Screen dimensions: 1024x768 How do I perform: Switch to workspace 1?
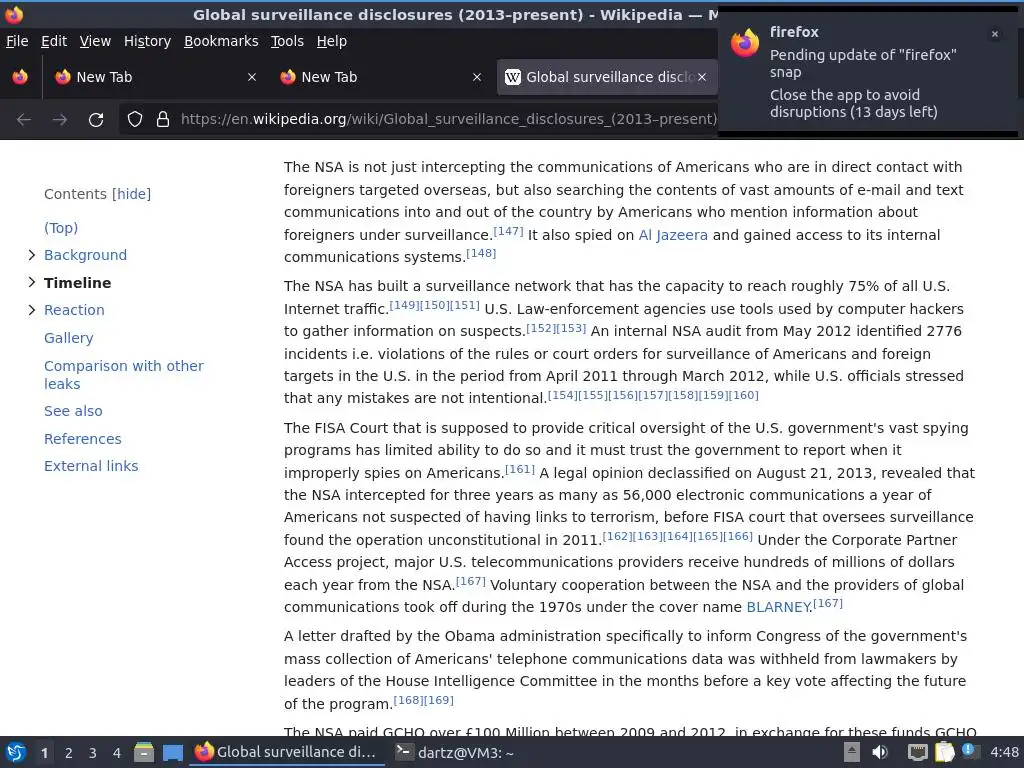pyautogui.click(x=44, y=753)
